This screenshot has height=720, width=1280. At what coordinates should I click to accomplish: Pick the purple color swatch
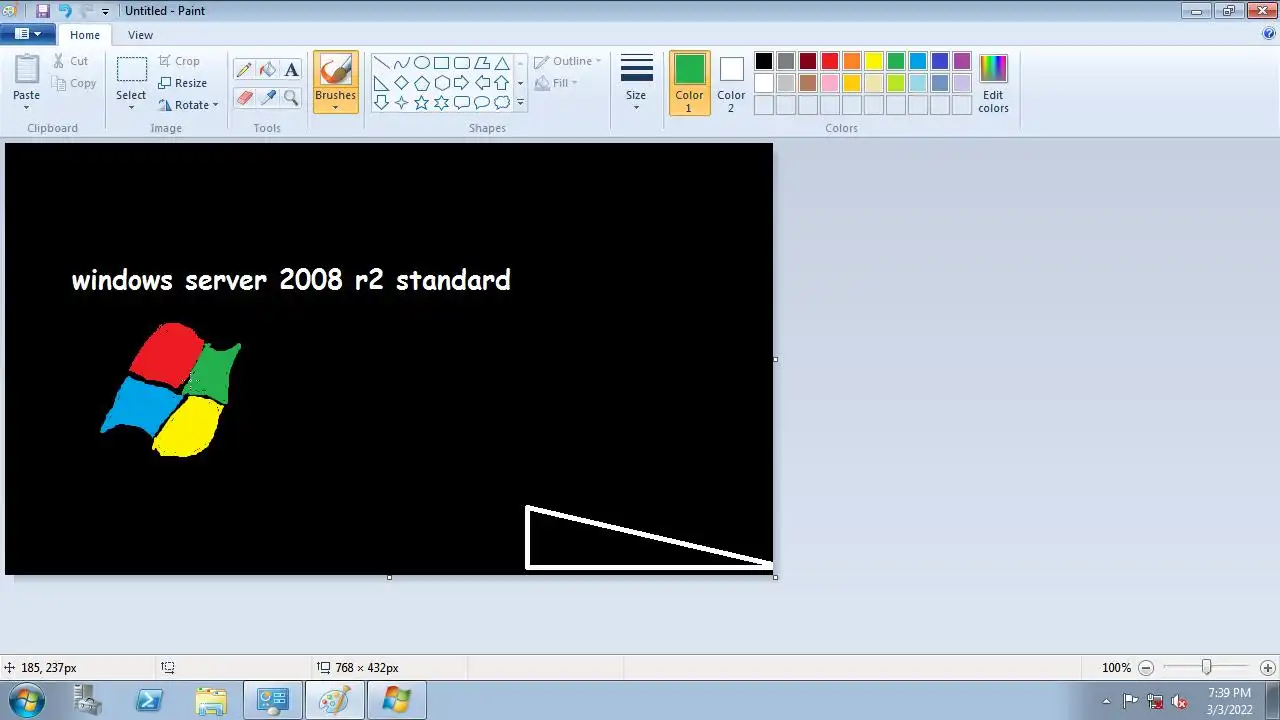tap(962, 62)
